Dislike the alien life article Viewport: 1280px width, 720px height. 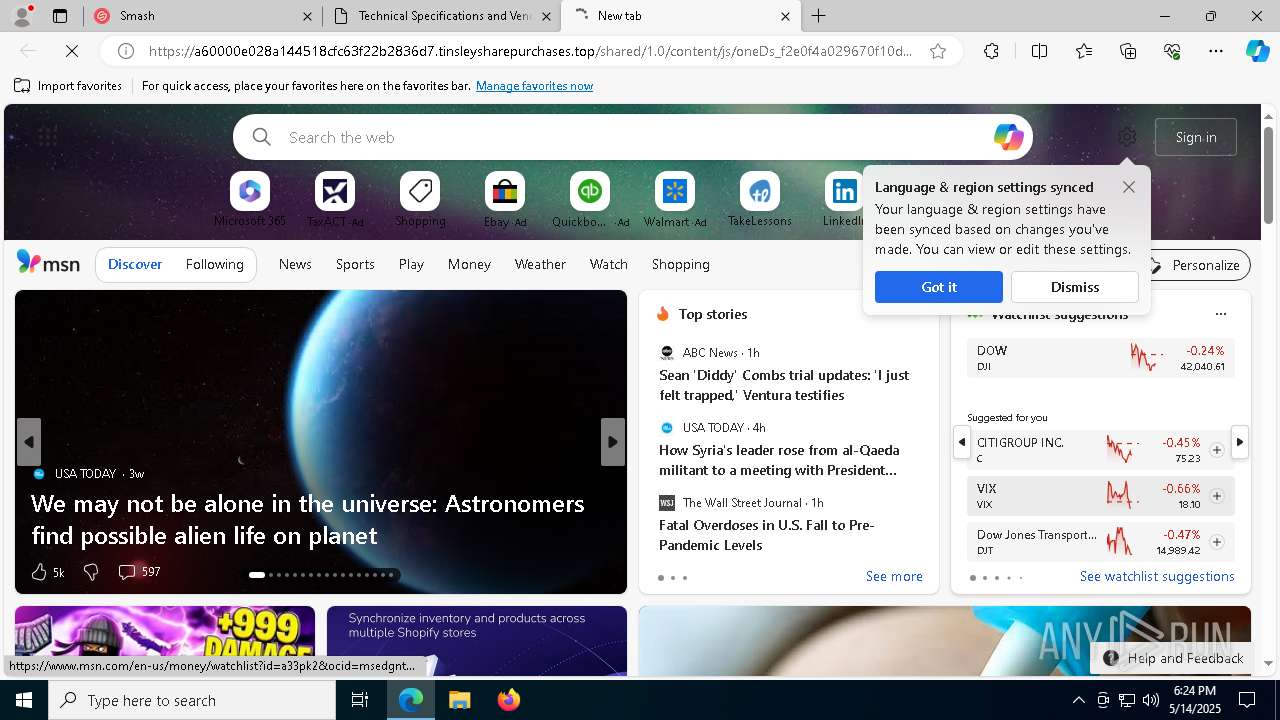pos(91,572)
